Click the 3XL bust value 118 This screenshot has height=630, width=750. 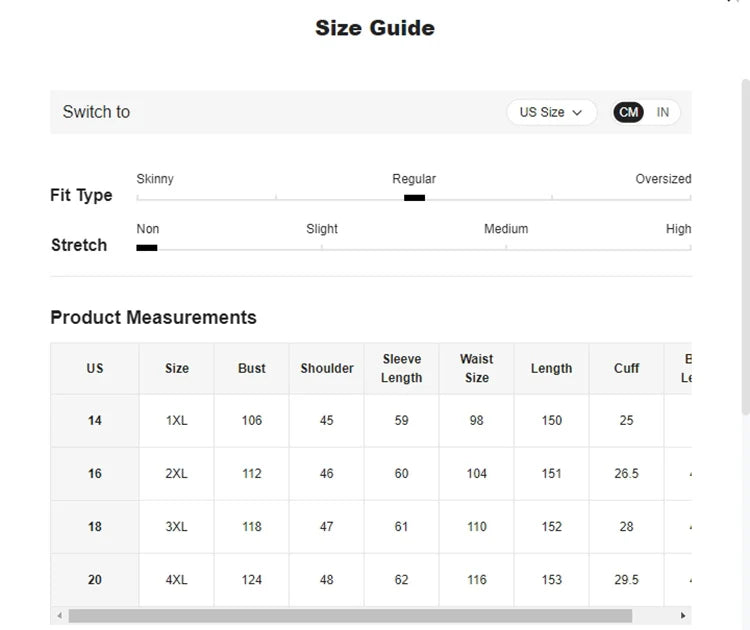[x=252, y=526]
